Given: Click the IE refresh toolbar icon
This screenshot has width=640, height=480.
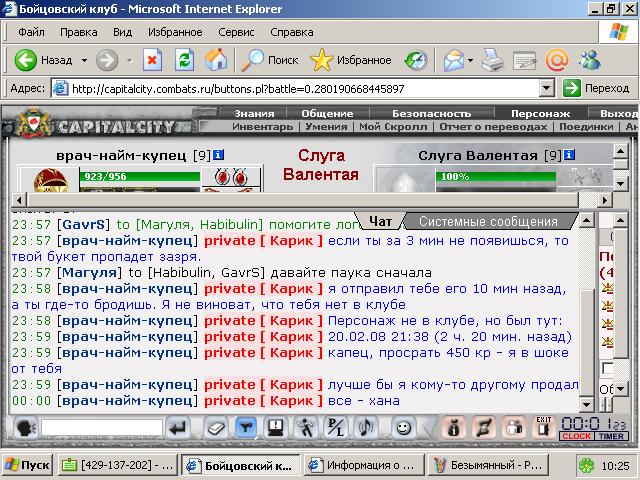Looking at the screenshot, I should pos(184,60).
